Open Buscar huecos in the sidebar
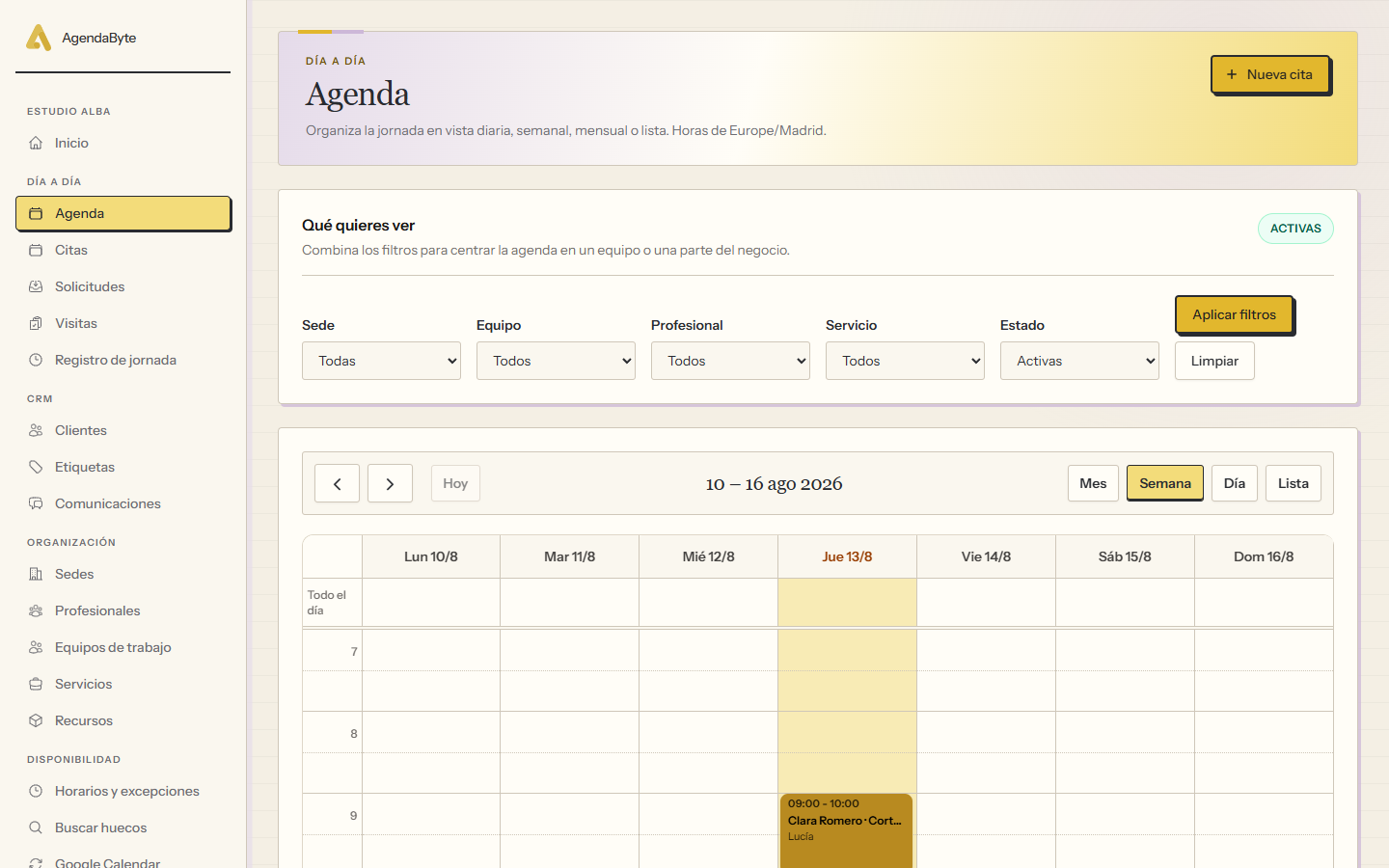The height and width of the screenshot is (868, 1389). [x=123, y=827]
